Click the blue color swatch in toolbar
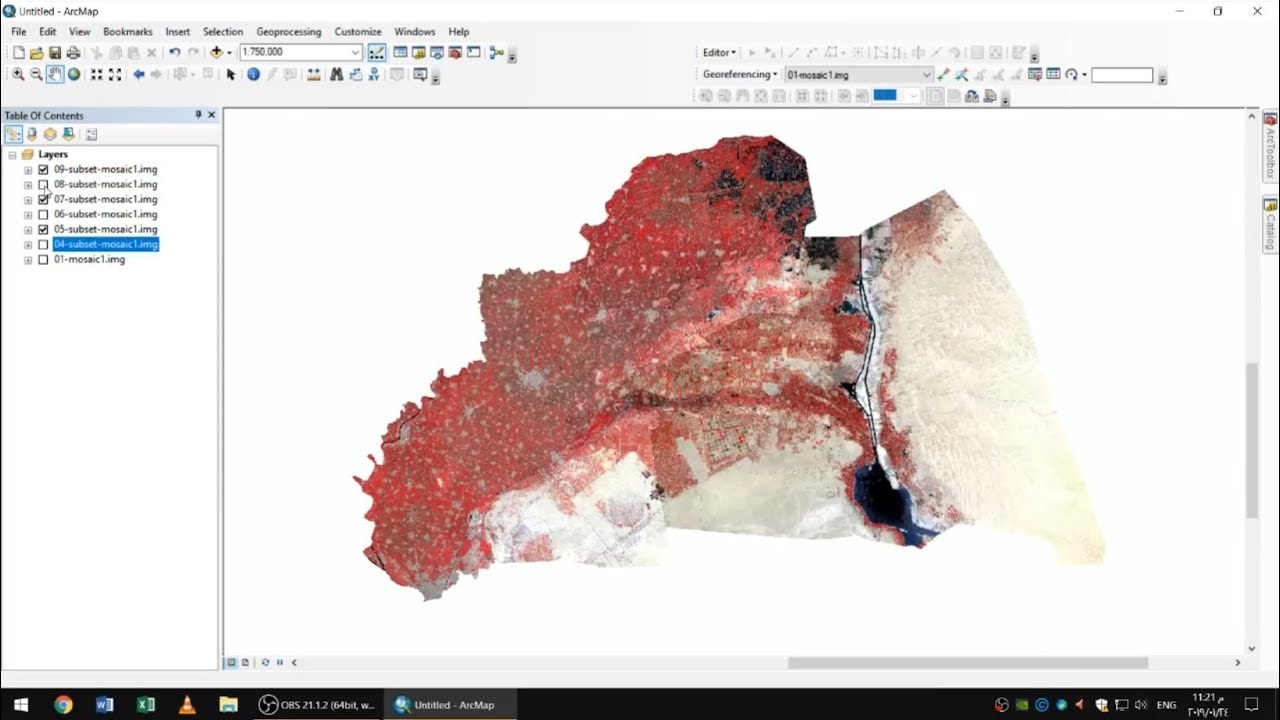Viewport: 1280px width, 720px height. 885,96
